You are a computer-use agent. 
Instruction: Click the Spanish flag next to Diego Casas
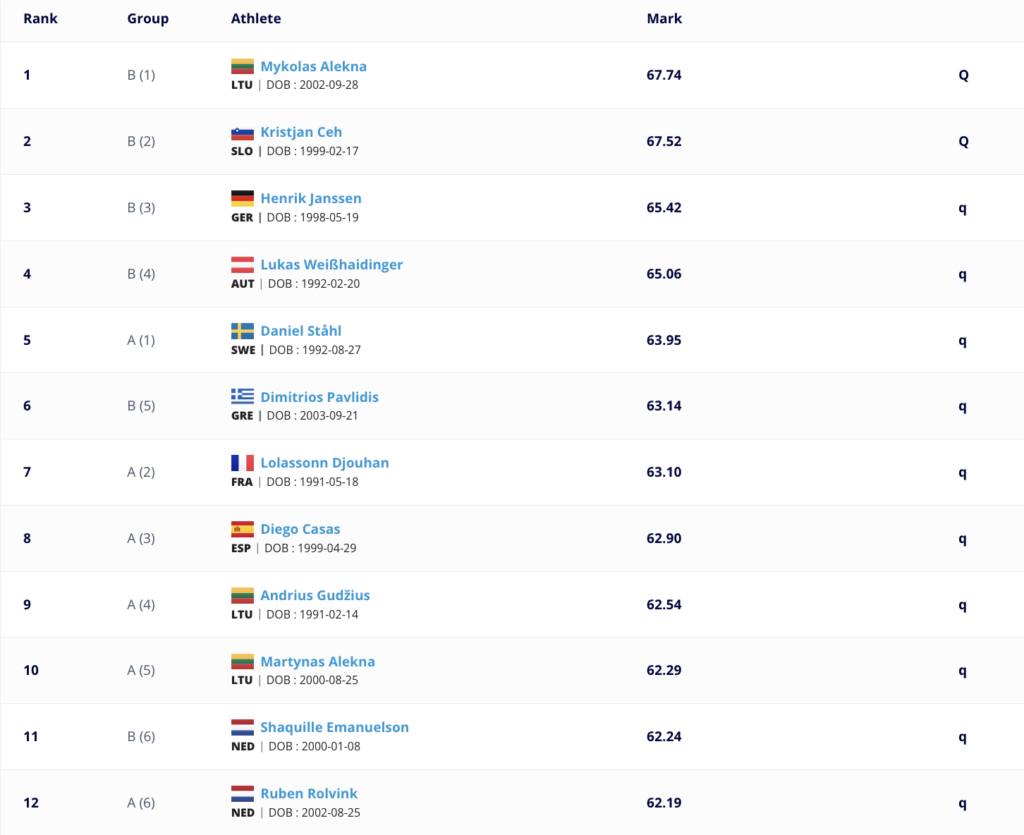[242, 529]
